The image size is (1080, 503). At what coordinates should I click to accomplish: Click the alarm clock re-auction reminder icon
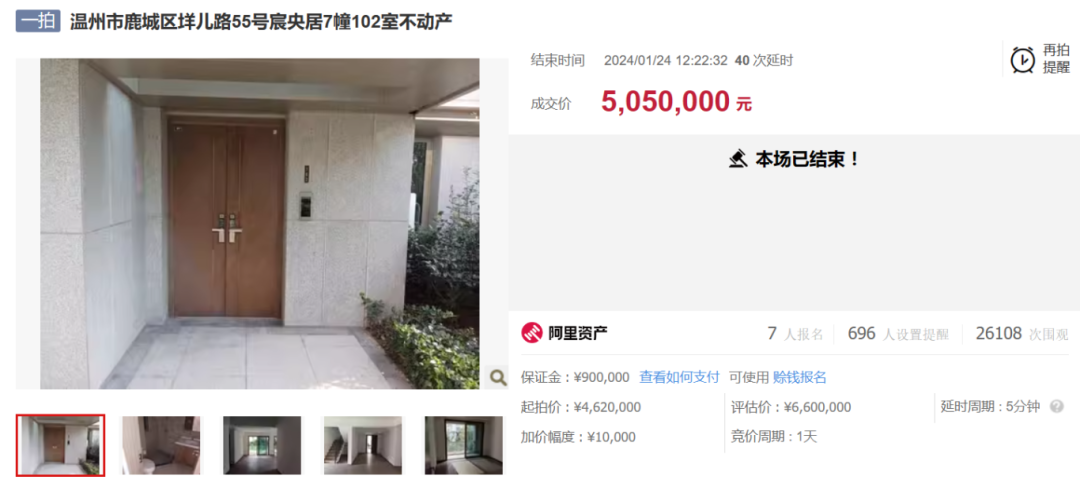pos(1022,60)
